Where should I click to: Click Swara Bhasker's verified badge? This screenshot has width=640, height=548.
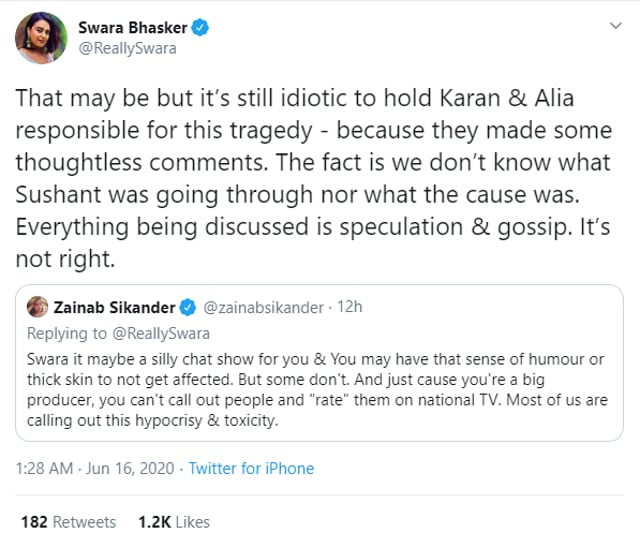pyautogui.click(x=200, y=28)
